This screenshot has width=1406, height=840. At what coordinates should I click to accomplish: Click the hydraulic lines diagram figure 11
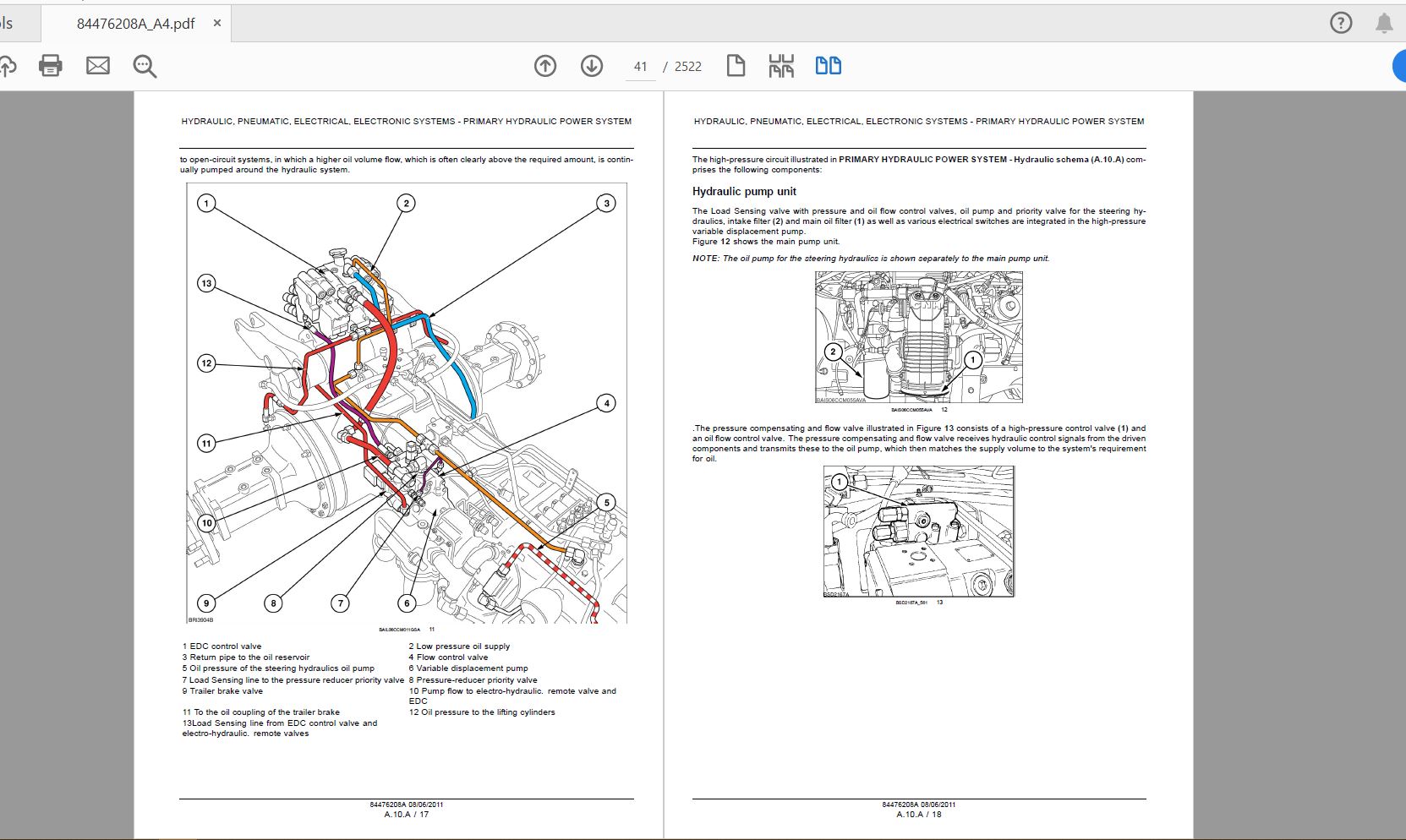pyautogui.click(x=407, y=403)
